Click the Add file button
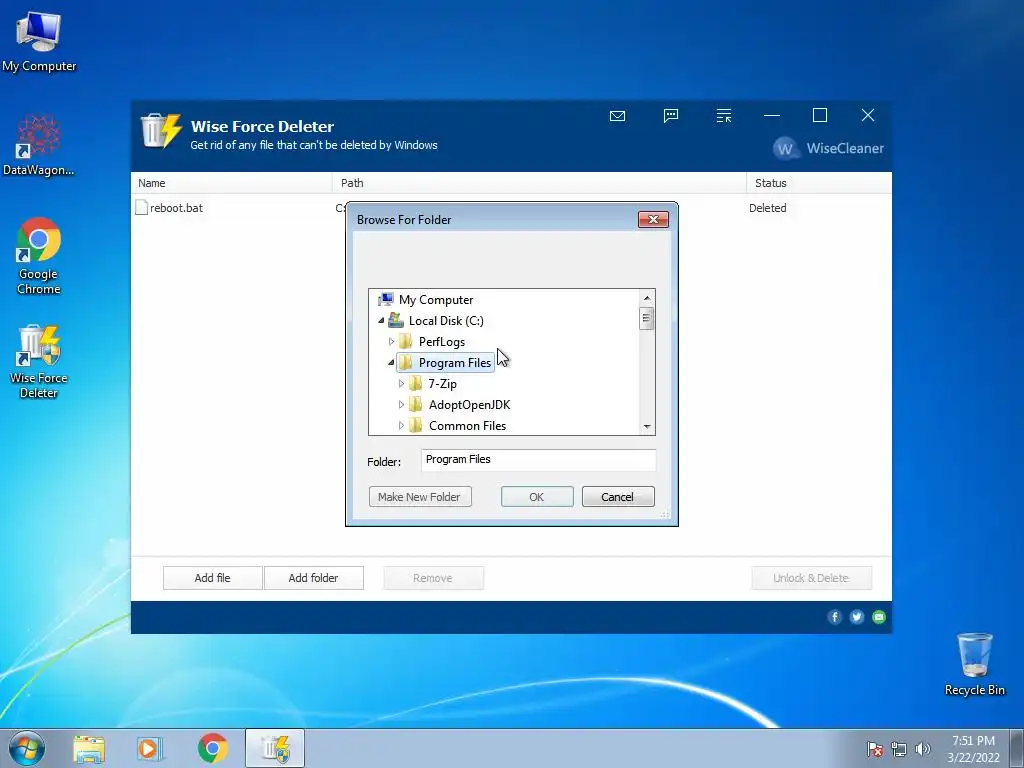The width and height of the screenshot is (1024, 768). [212, 578]
